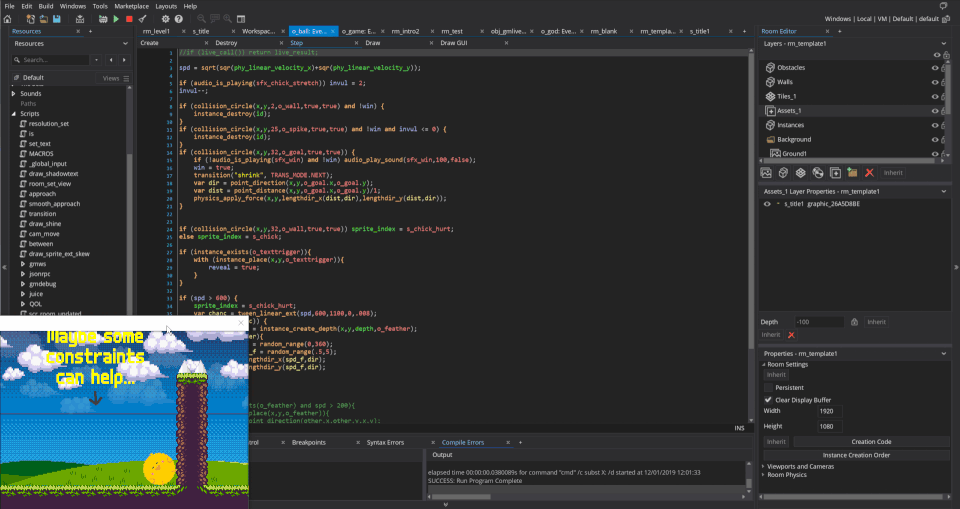Click Inherit button next to Depth
The image size is (960, 509).
pos(876,322)
